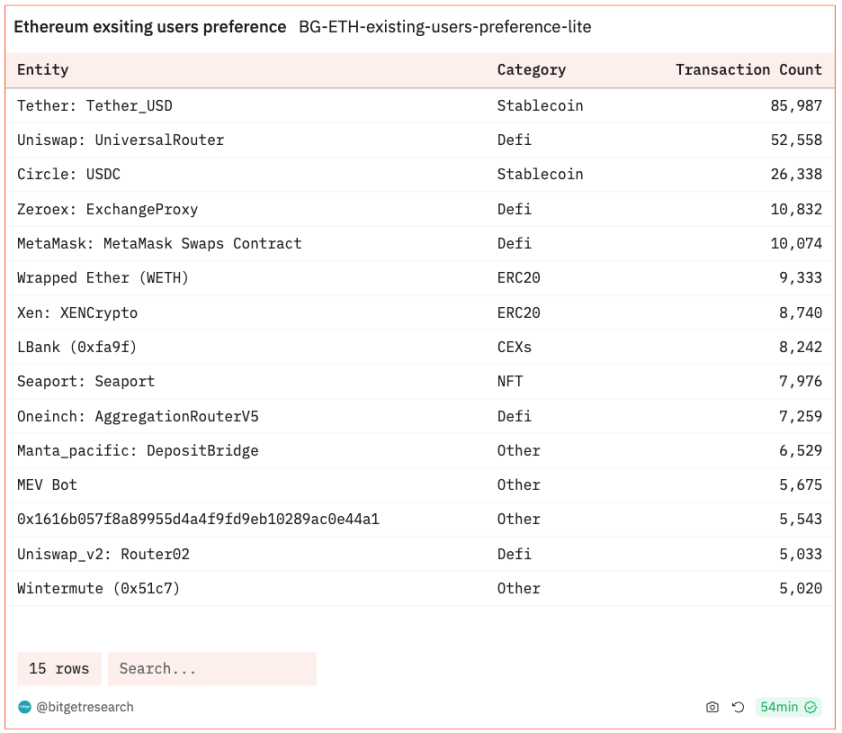Viewport: 842px width, 733px height.
Task: Click the LBank CEXs category cell
Action: [514, 347]
